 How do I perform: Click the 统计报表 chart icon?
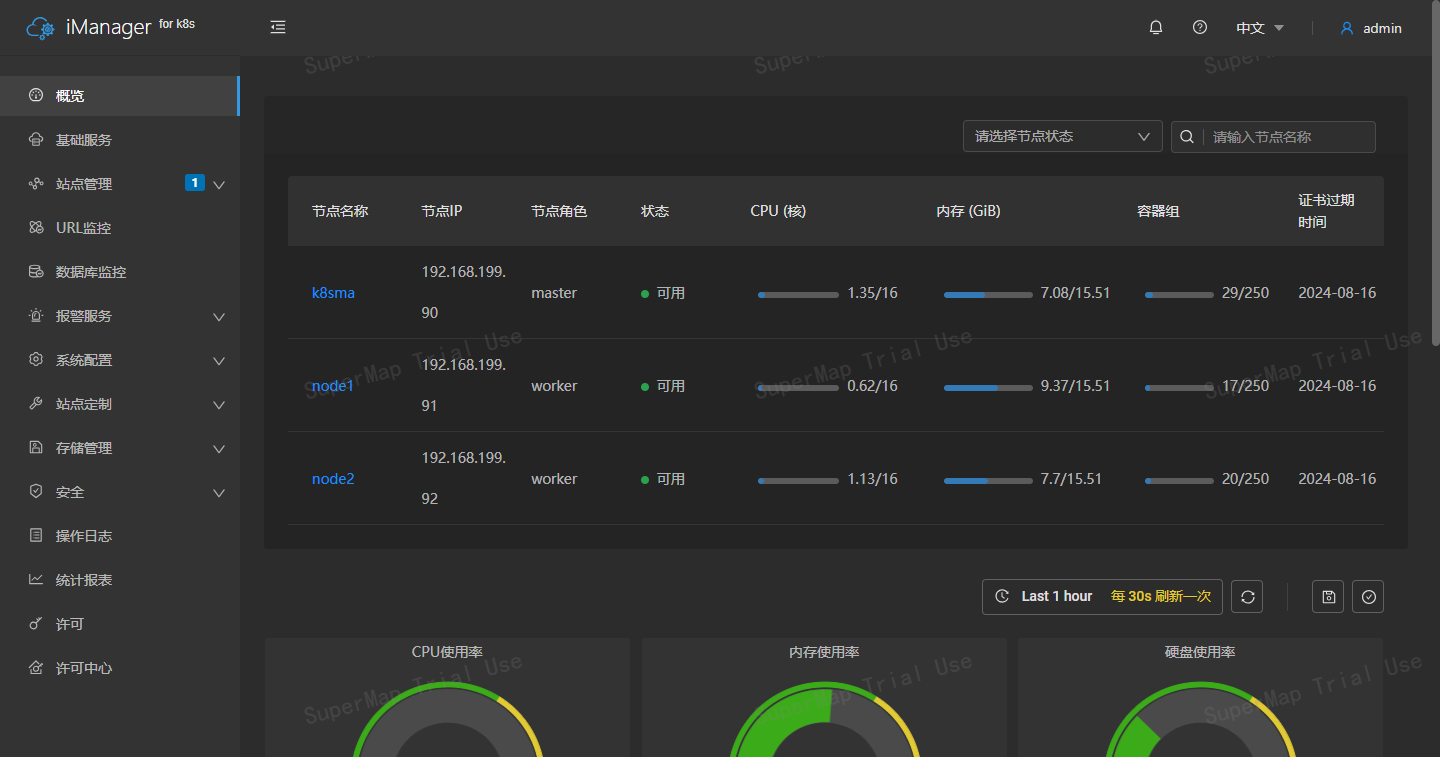36,580
